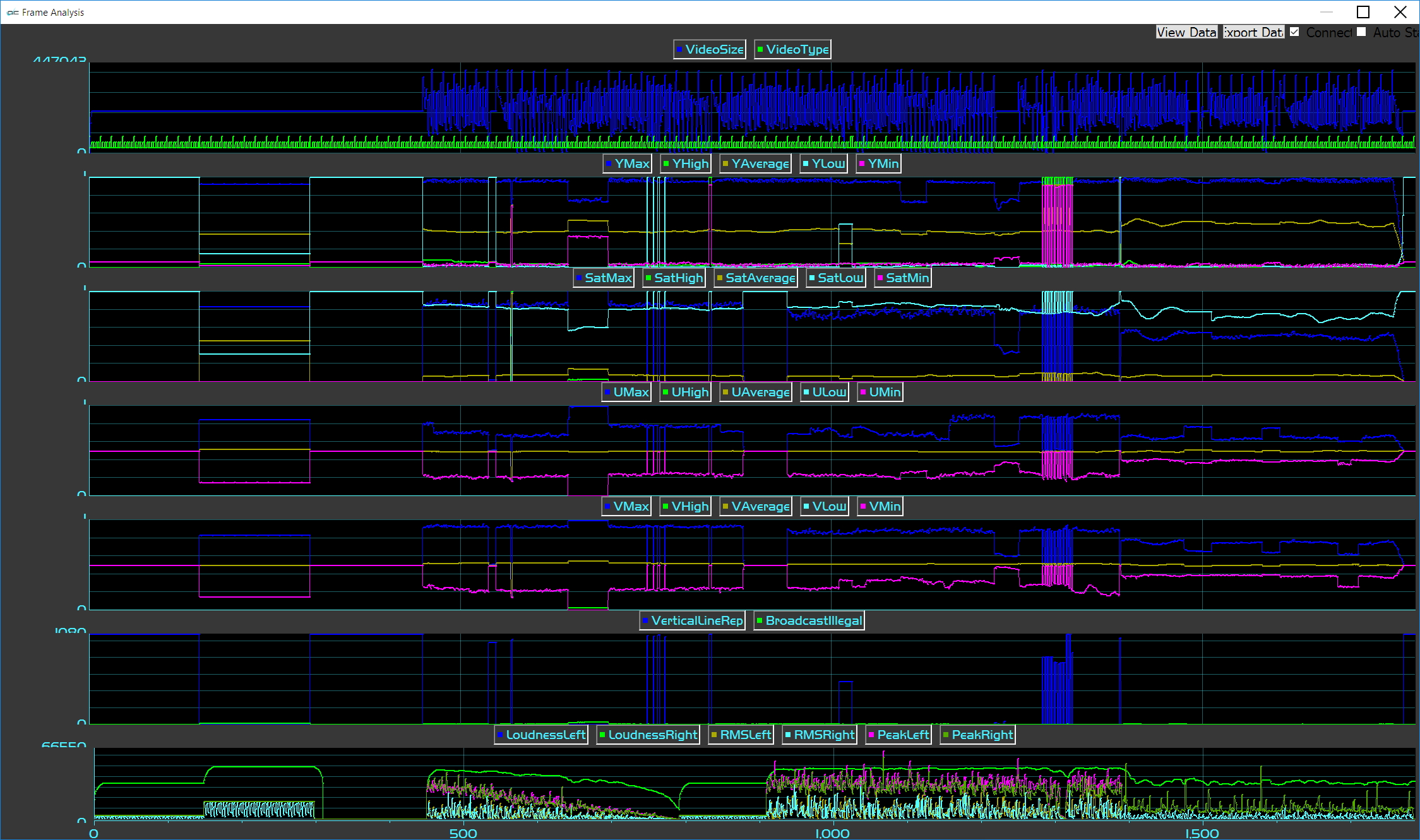Select the VMin legend item
Screen dimensions: 1420x840
point(880,506)
